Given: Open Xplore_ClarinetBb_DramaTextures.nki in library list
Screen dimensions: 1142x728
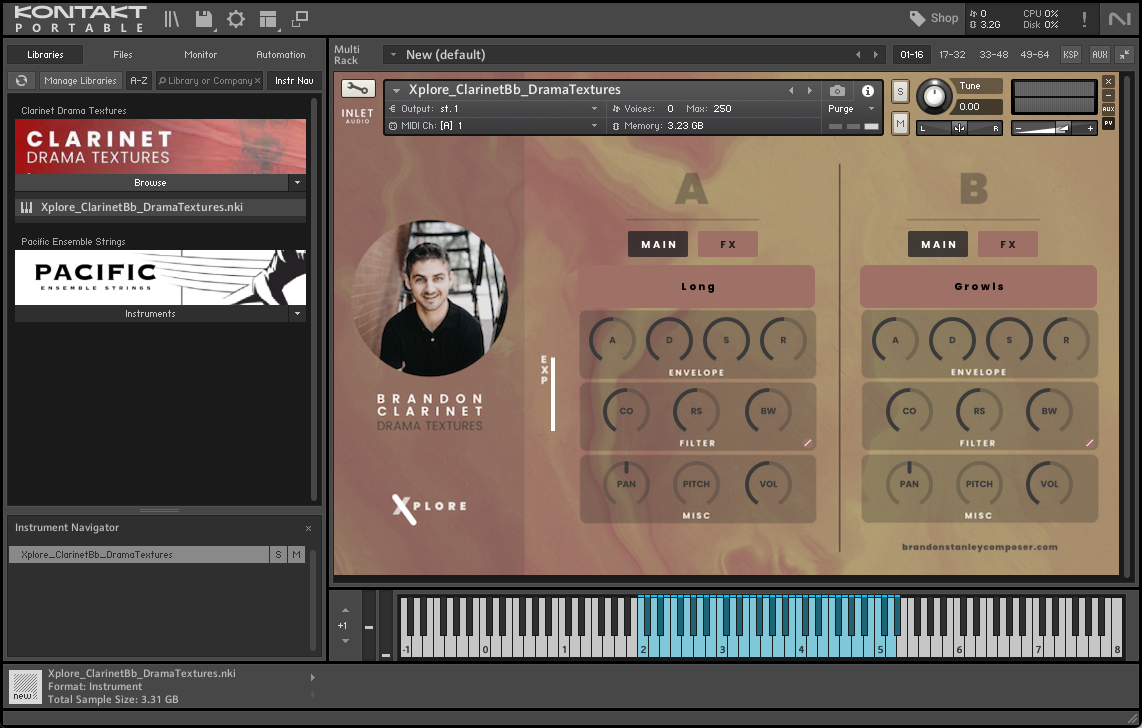Looking at the screenshot, I should (x=141, y=208).
